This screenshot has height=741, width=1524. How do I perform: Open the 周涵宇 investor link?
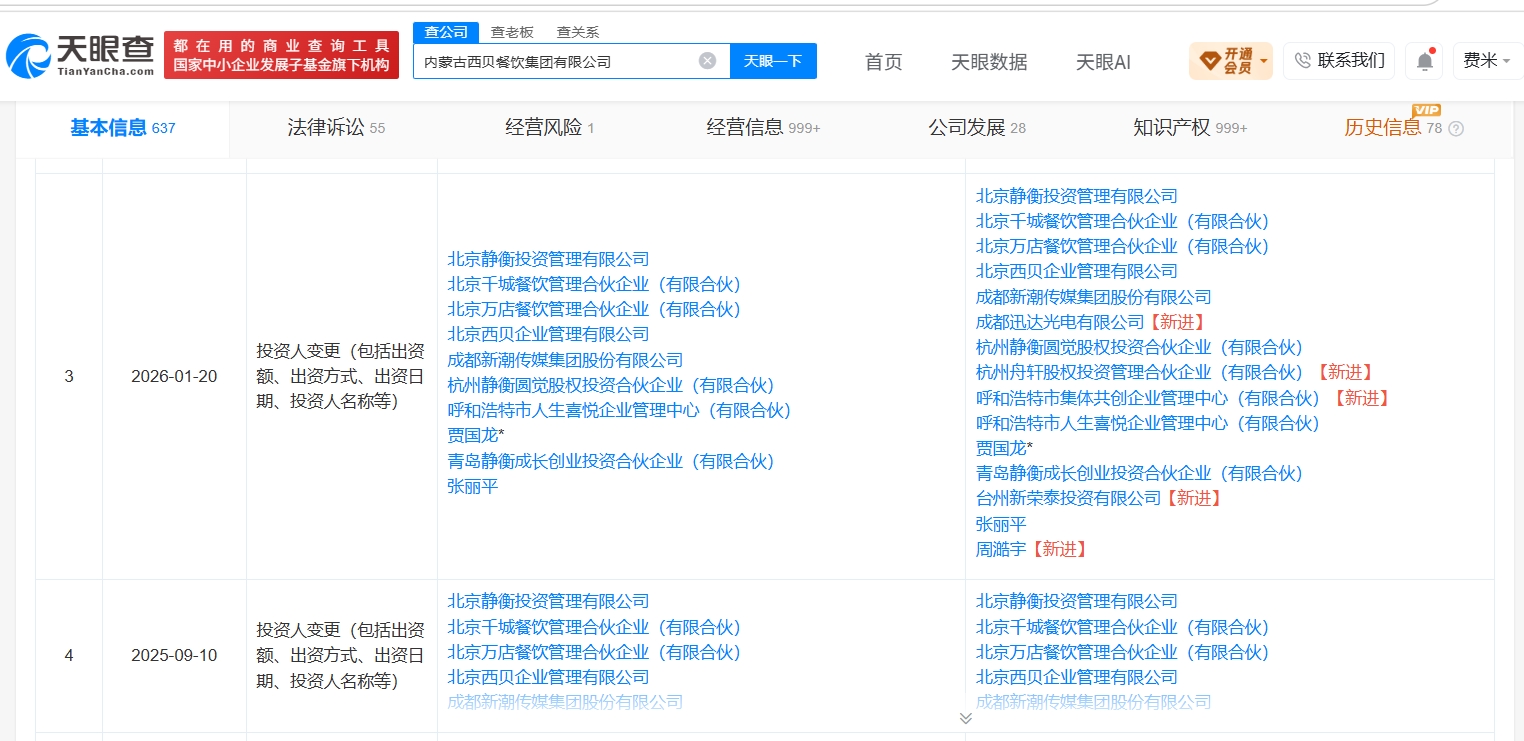1001,549
